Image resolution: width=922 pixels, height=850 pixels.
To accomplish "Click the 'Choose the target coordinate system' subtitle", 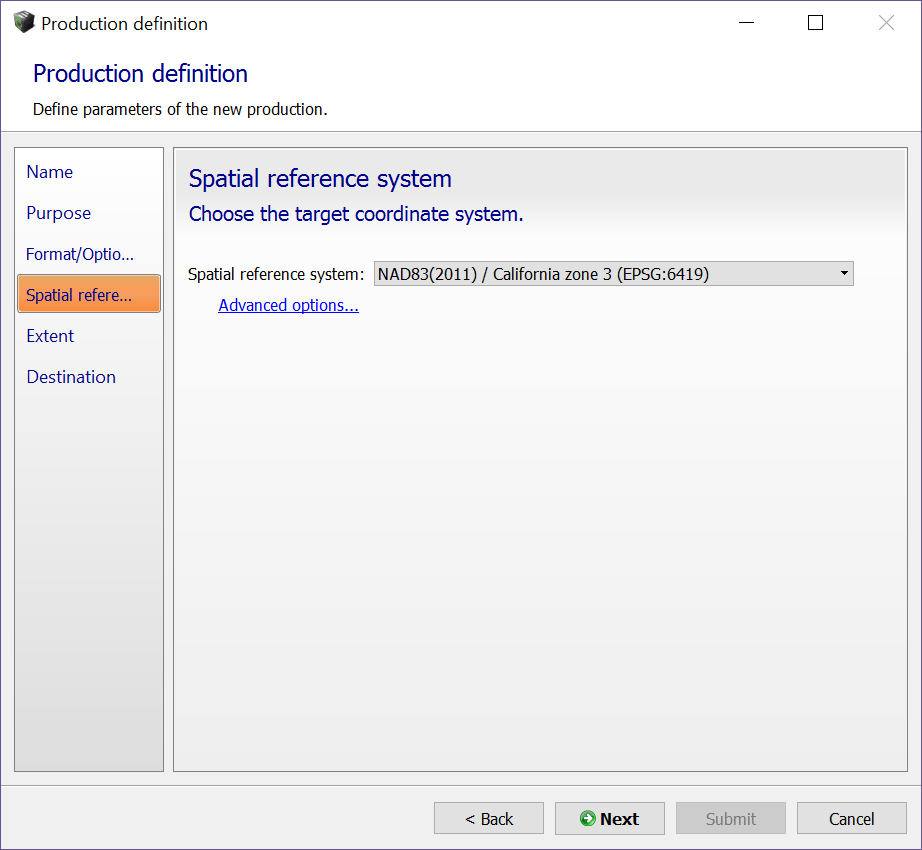I will point(356,214).
